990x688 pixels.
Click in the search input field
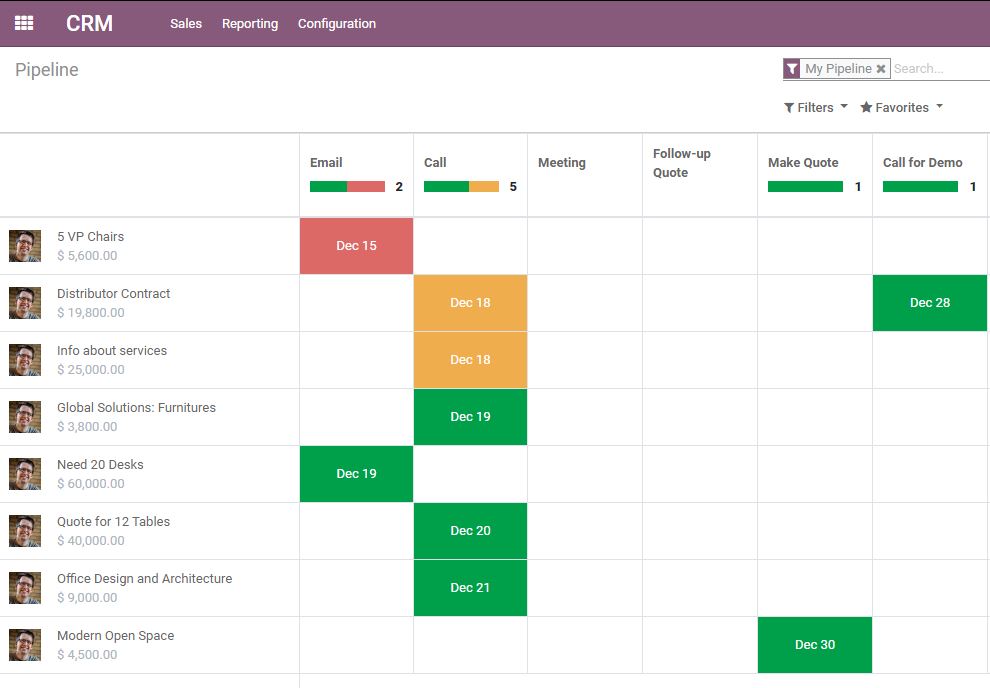pos(938,69)
